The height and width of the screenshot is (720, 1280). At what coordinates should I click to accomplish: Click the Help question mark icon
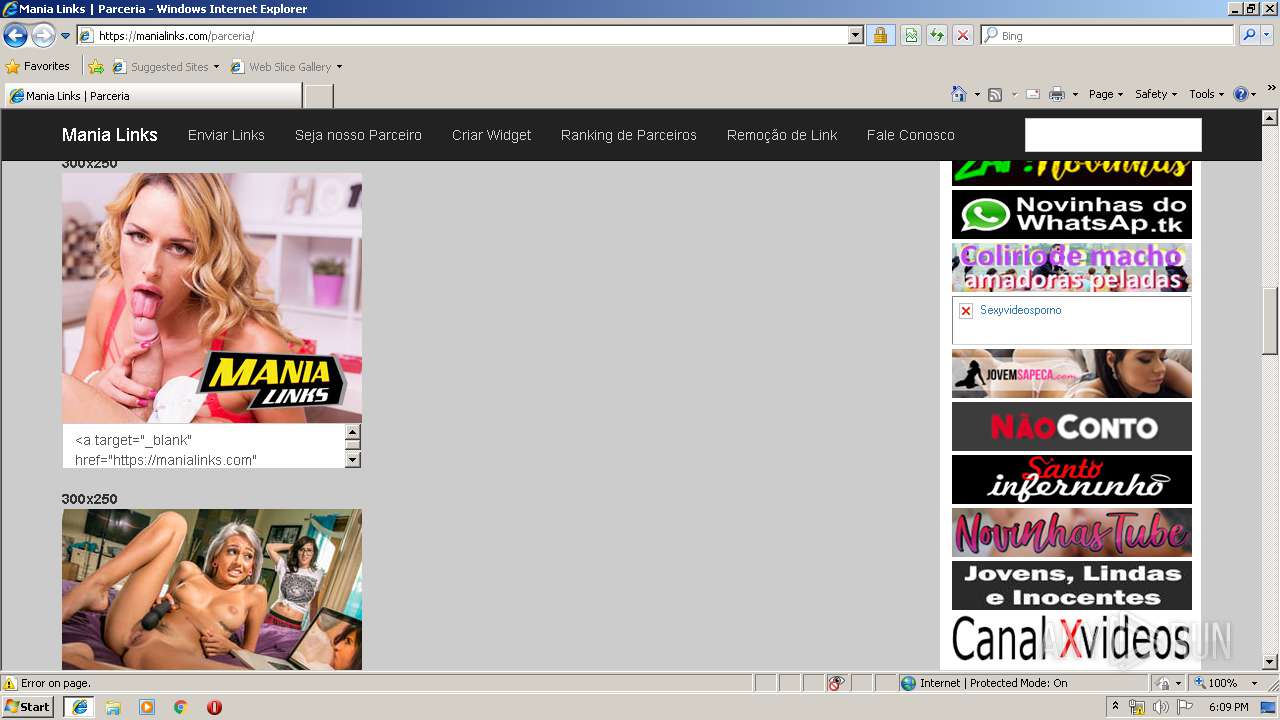1241,94
